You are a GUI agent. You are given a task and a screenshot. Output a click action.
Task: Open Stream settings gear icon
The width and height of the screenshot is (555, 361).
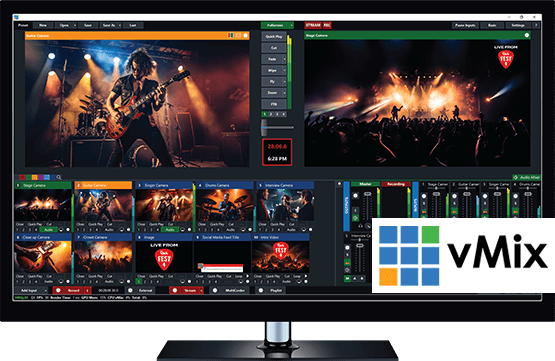pos(174,291)
